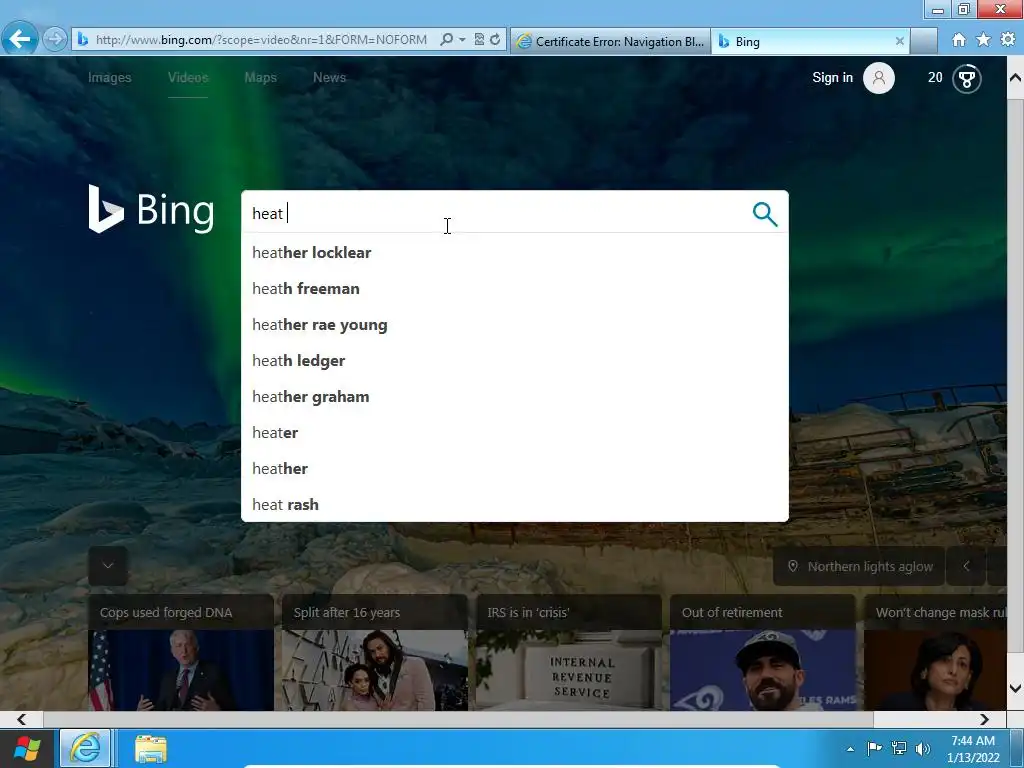Open the Rewards medal icon

(x=967, y=78)
